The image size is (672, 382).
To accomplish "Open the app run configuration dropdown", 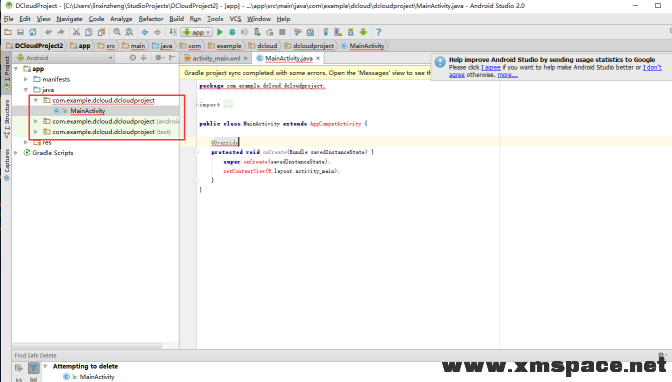I will 197,32.
